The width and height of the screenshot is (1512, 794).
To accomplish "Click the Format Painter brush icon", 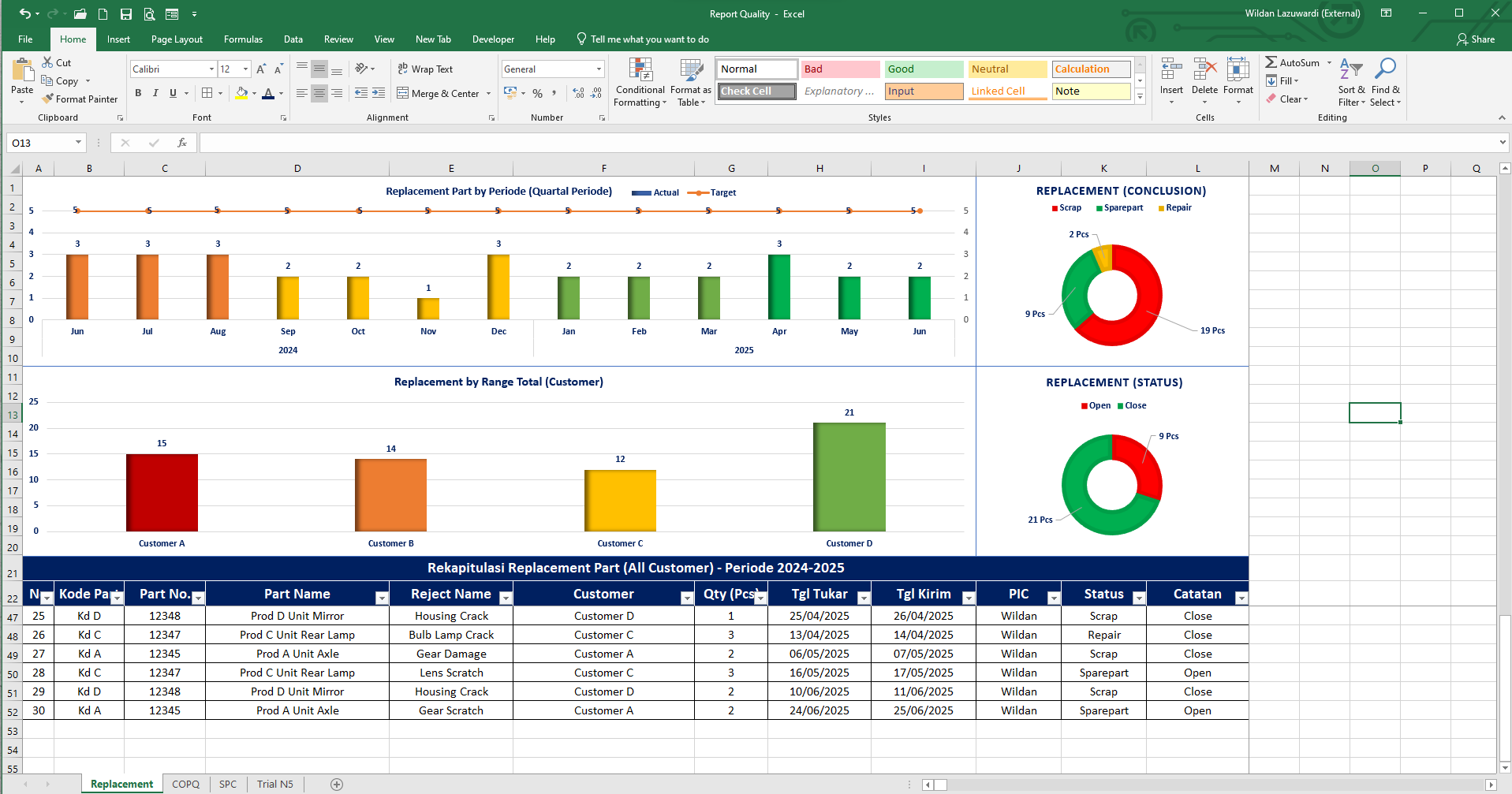I will [48, 99].
